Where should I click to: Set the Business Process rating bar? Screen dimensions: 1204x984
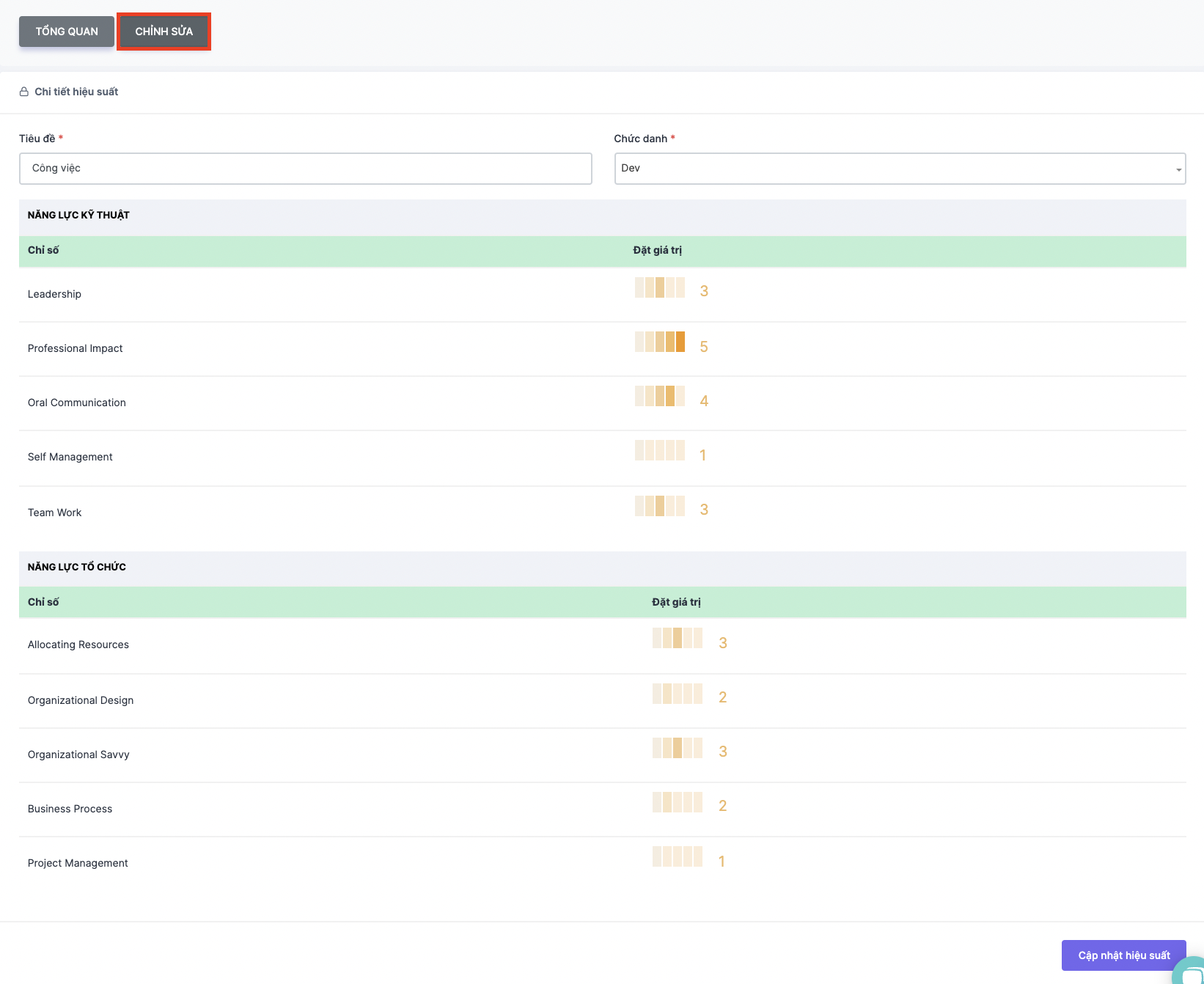(678, 802)
